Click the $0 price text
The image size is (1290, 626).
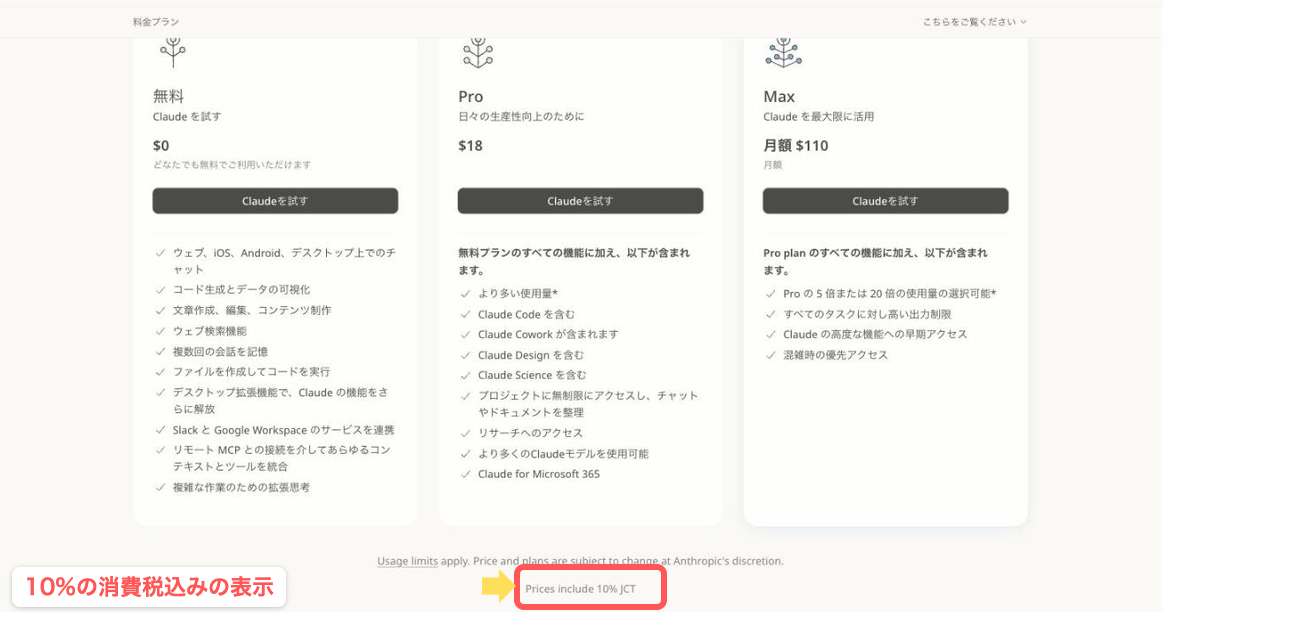161,145
